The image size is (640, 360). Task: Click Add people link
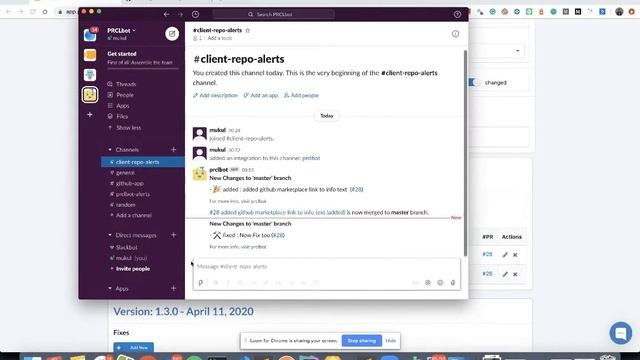301,96
